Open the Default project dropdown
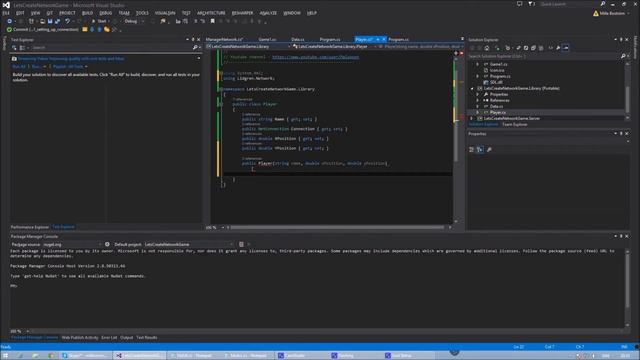 pos(189,244)
